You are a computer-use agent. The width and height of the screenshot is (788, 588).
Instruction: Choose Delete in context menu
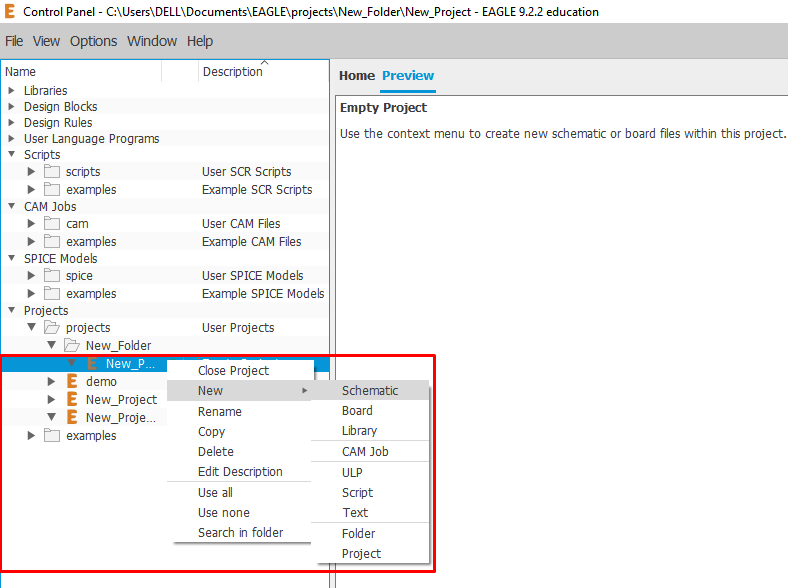tap(239, 452)
